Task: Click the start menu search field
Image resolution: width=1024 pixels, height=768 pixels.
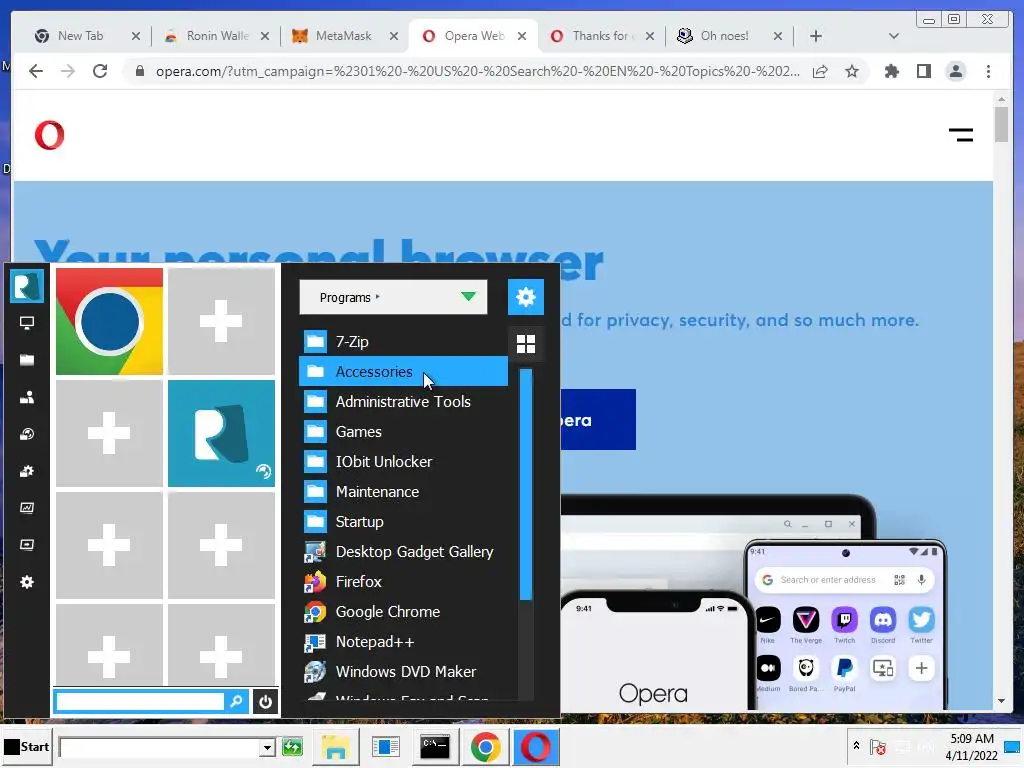Action: tap(140, 701)
